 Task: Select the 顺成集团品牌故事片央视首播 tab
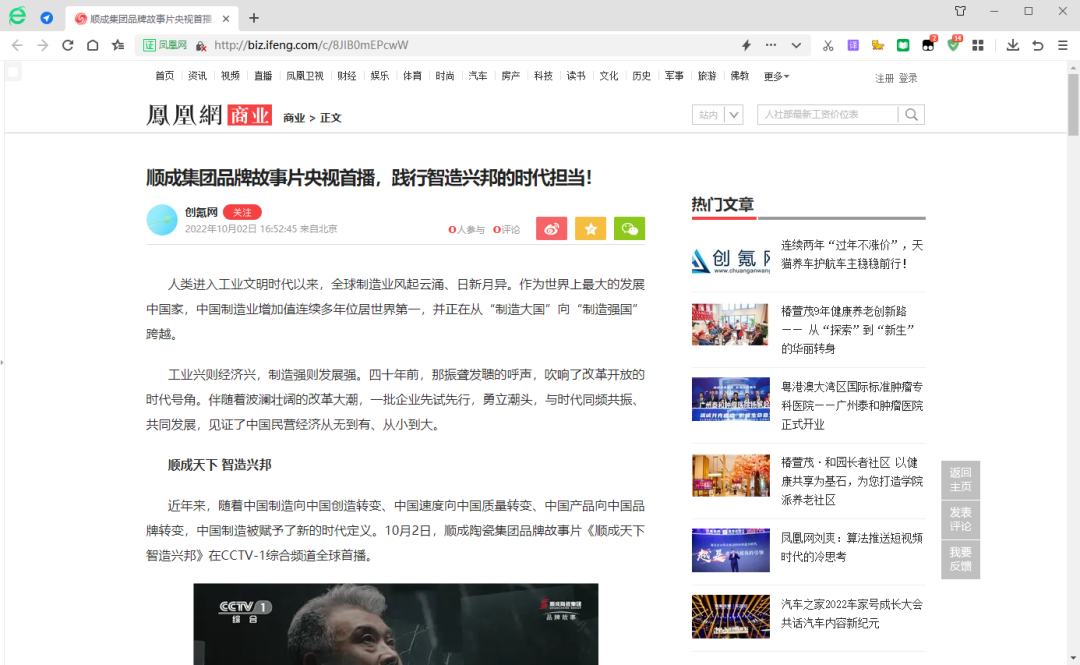point(152,19)
